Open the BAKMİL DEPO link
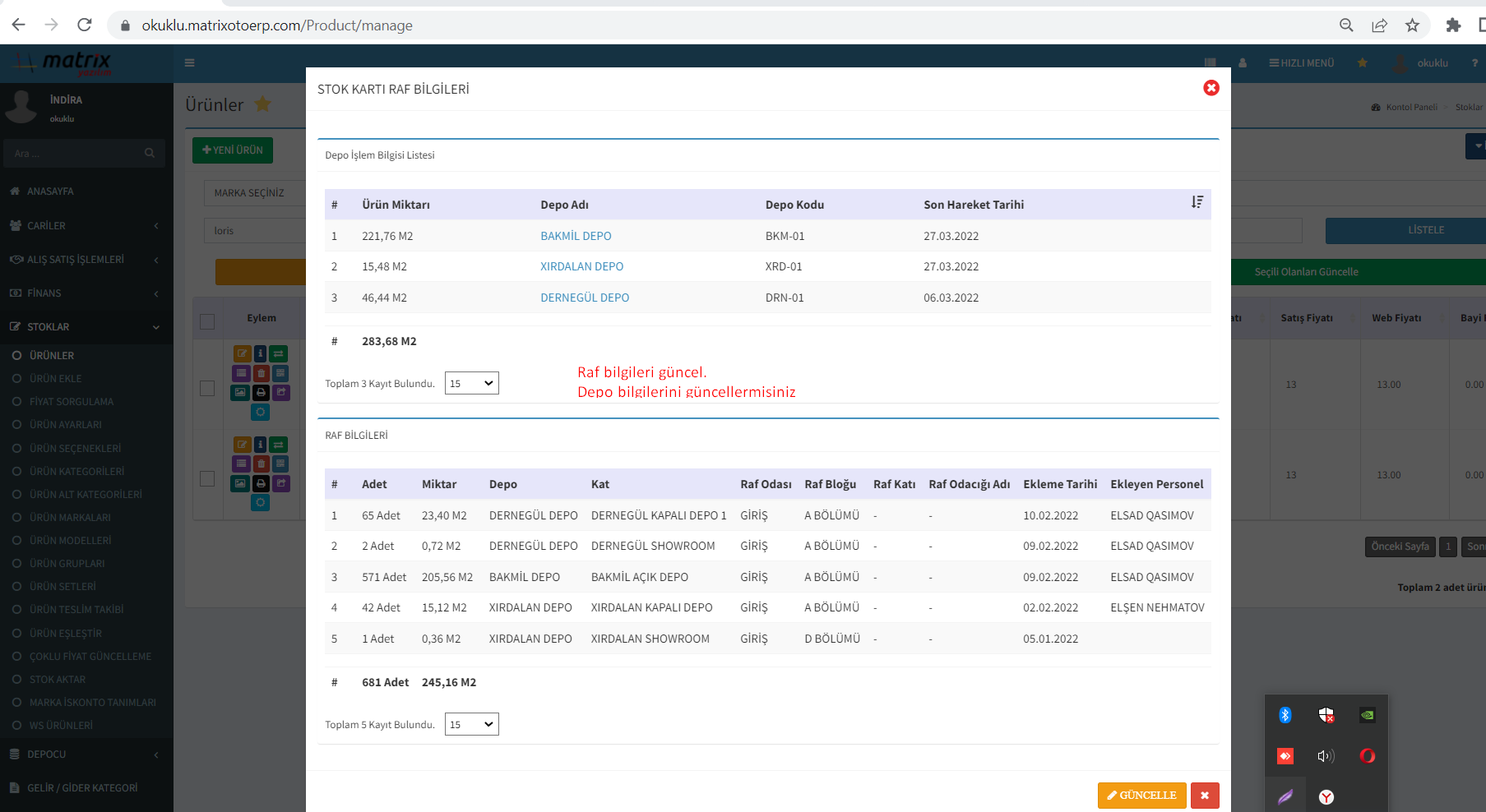Viewport: 1486px width, 812px height. [576, 236]
